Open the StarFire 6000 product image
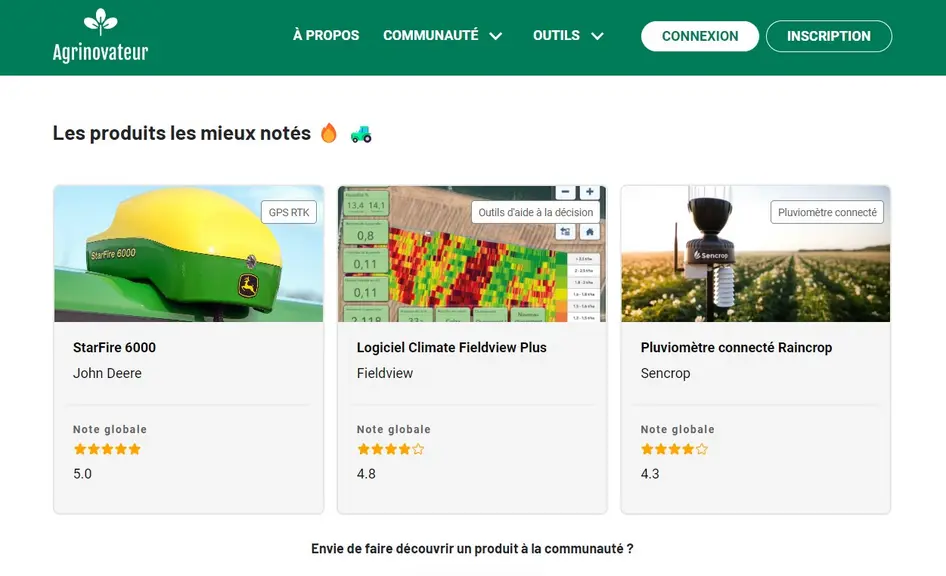The width and height of the screenshot is (946, 576). [x=189, y=253]
